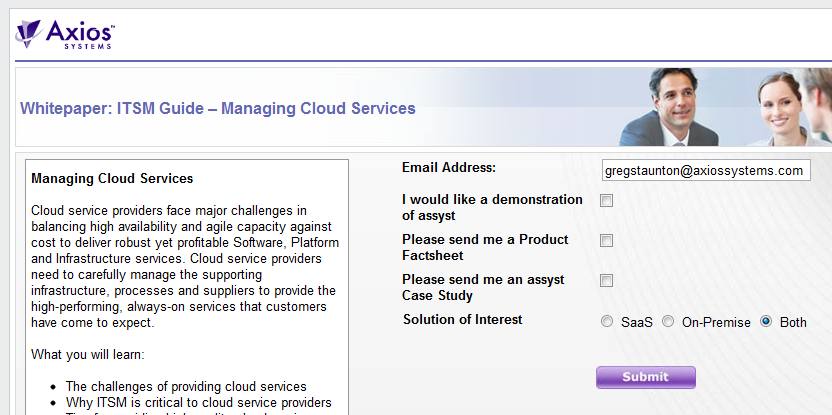
Task: Check the Product Factsheet checkbox
Action: point(606,240)
